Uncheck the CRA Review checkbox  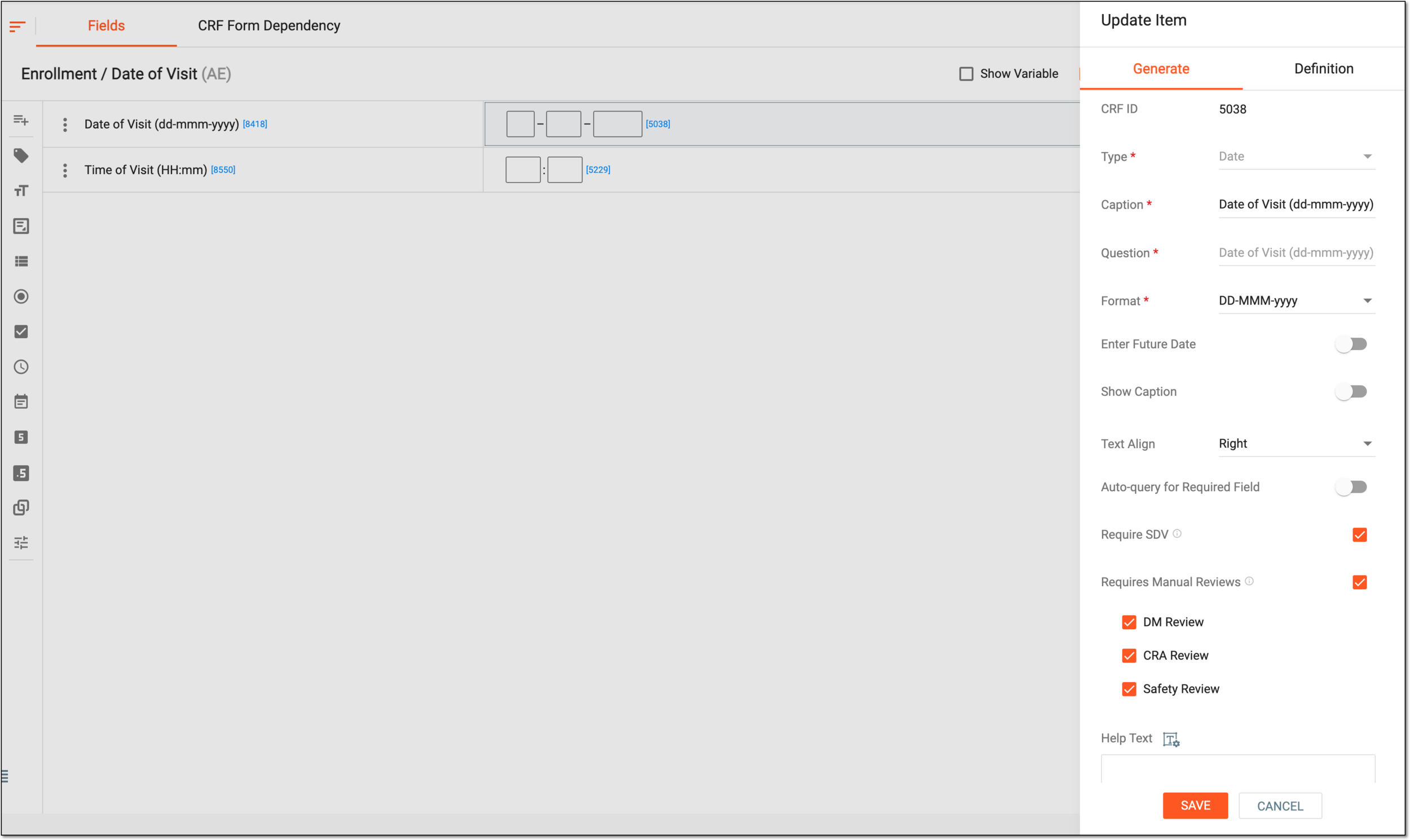(x=1129, y=656)
